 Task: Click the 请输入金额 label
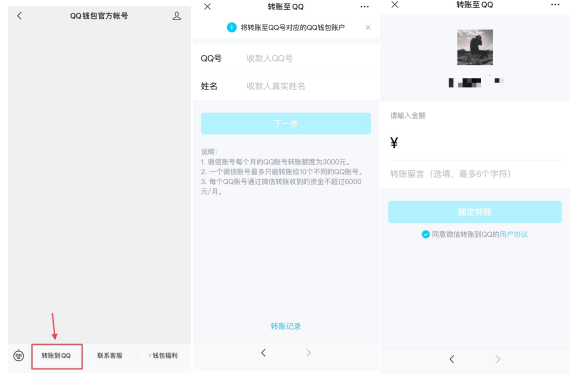[x=408, y=116]
